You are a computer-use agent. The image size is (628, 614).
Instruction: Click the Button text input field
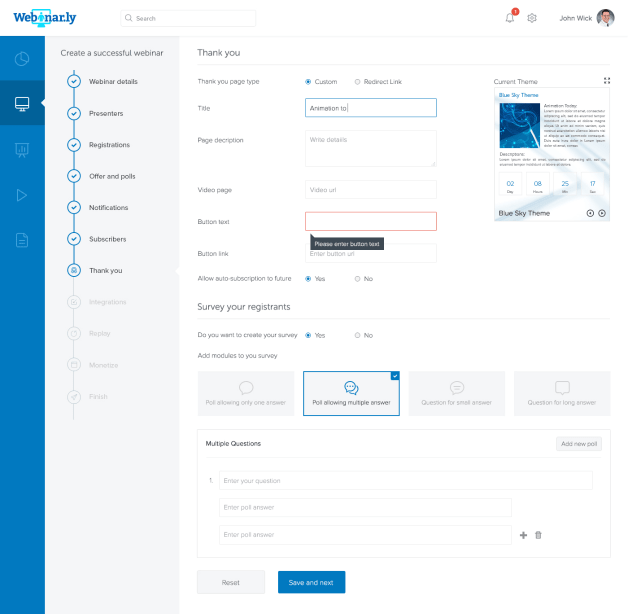coord(370,221)
